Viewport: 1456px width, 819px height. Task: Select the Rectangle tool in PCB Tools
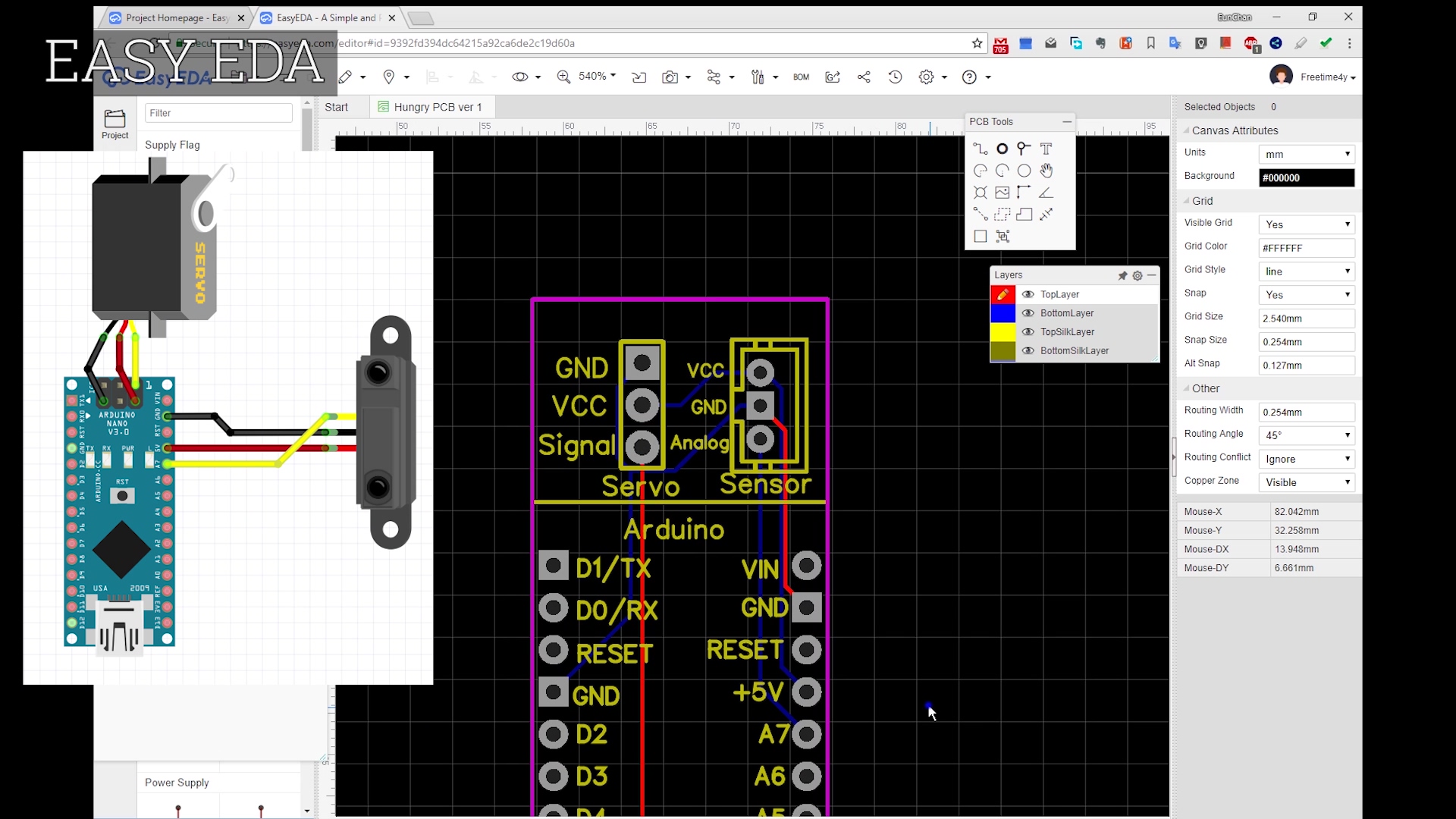[x=980, y=237]
